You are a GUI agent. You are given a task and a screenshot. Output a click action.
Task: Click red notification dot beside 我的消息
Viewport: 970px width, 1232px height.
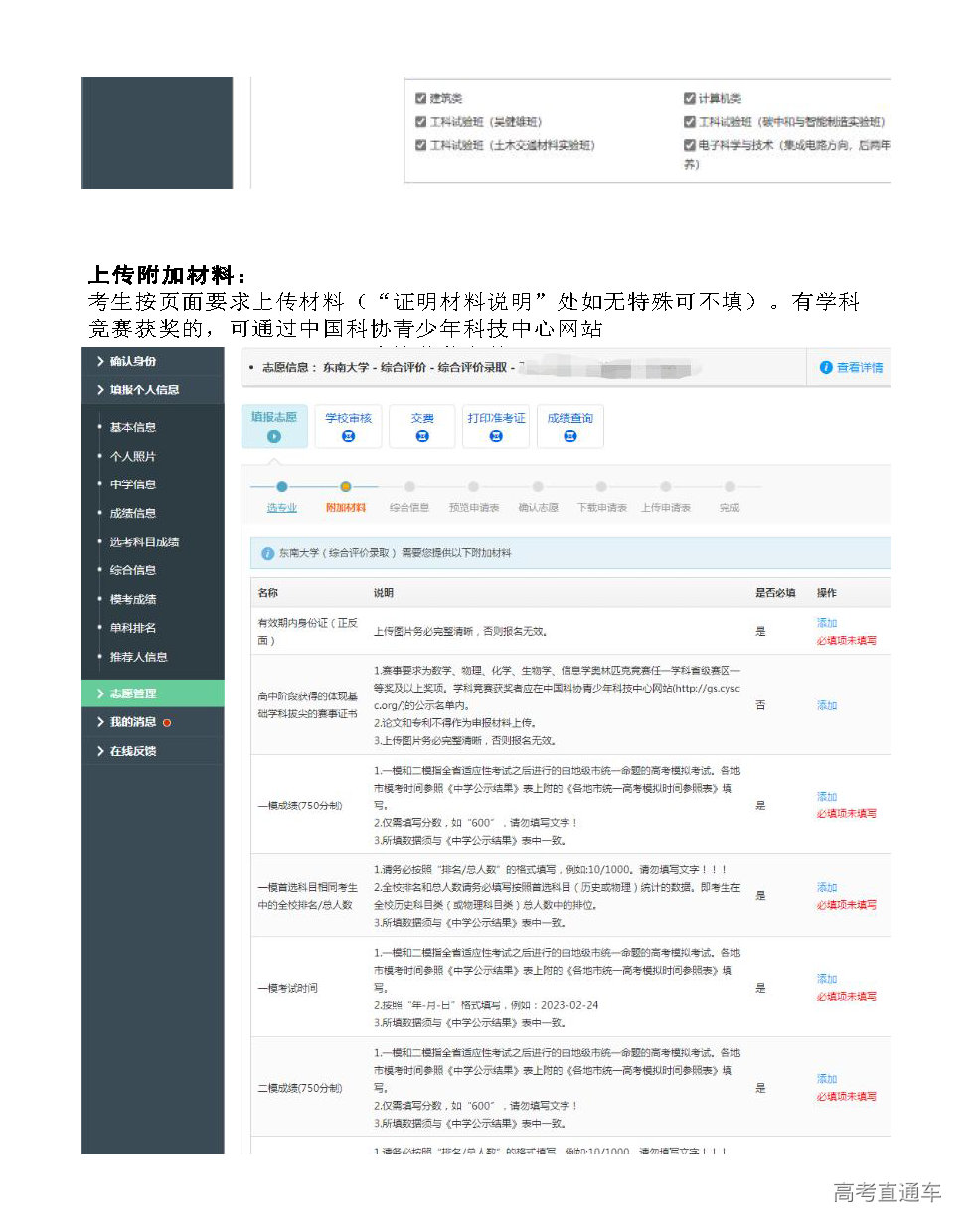click(x=167, y=723)
